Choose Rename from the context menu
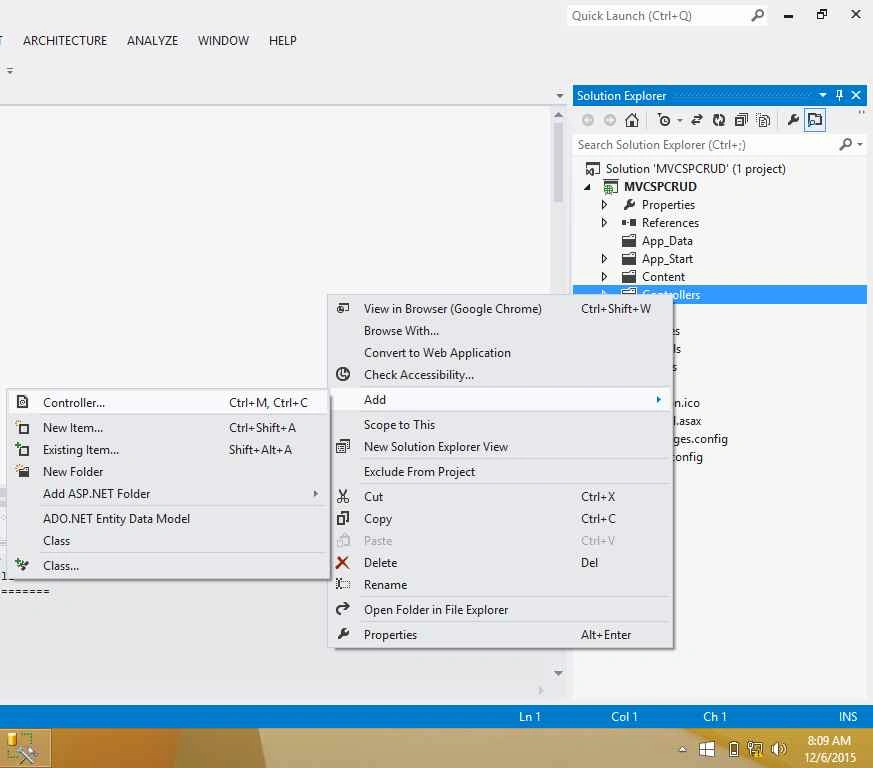Screen dimensions: 873x768 [x=501, y=585]
